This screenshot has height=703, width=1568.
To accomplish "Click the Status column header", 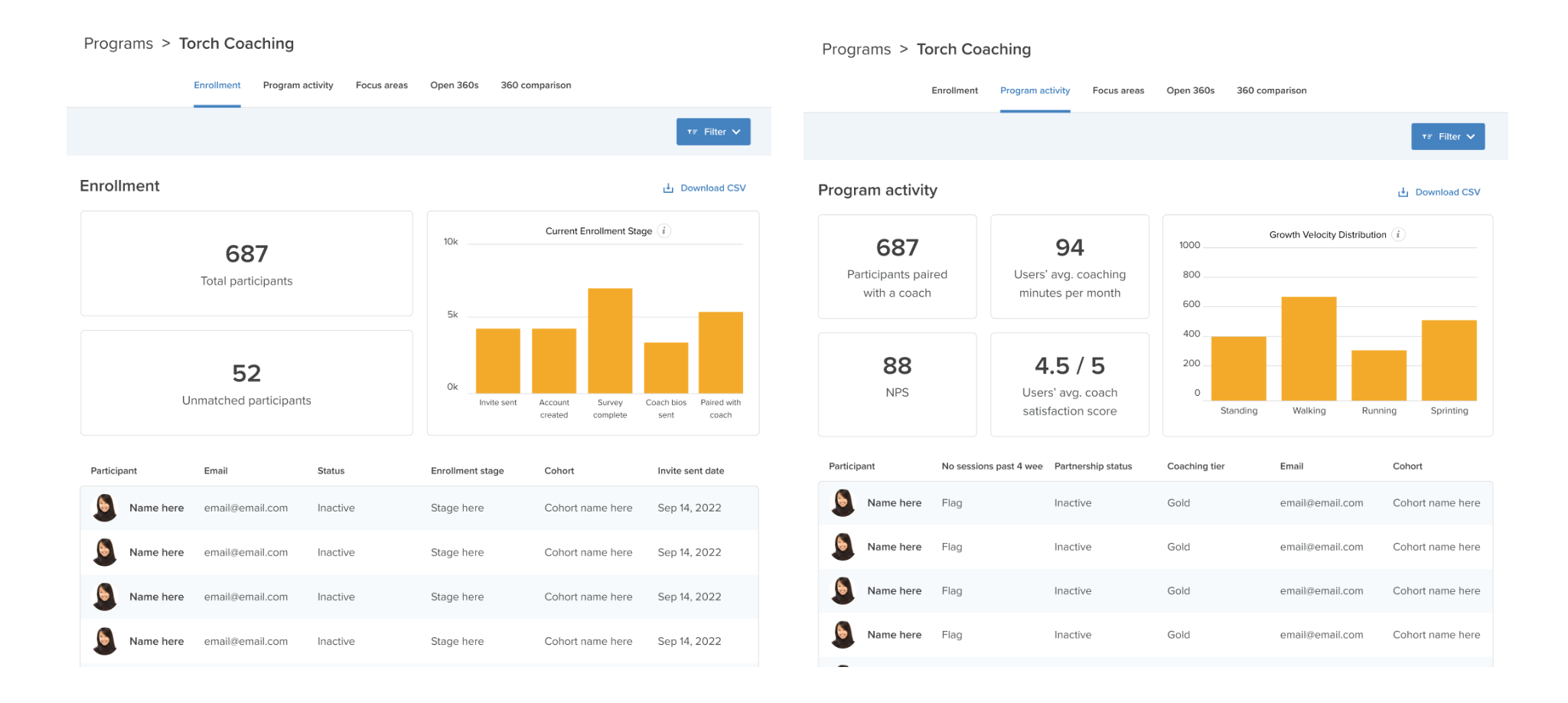I will coord(331,471).
